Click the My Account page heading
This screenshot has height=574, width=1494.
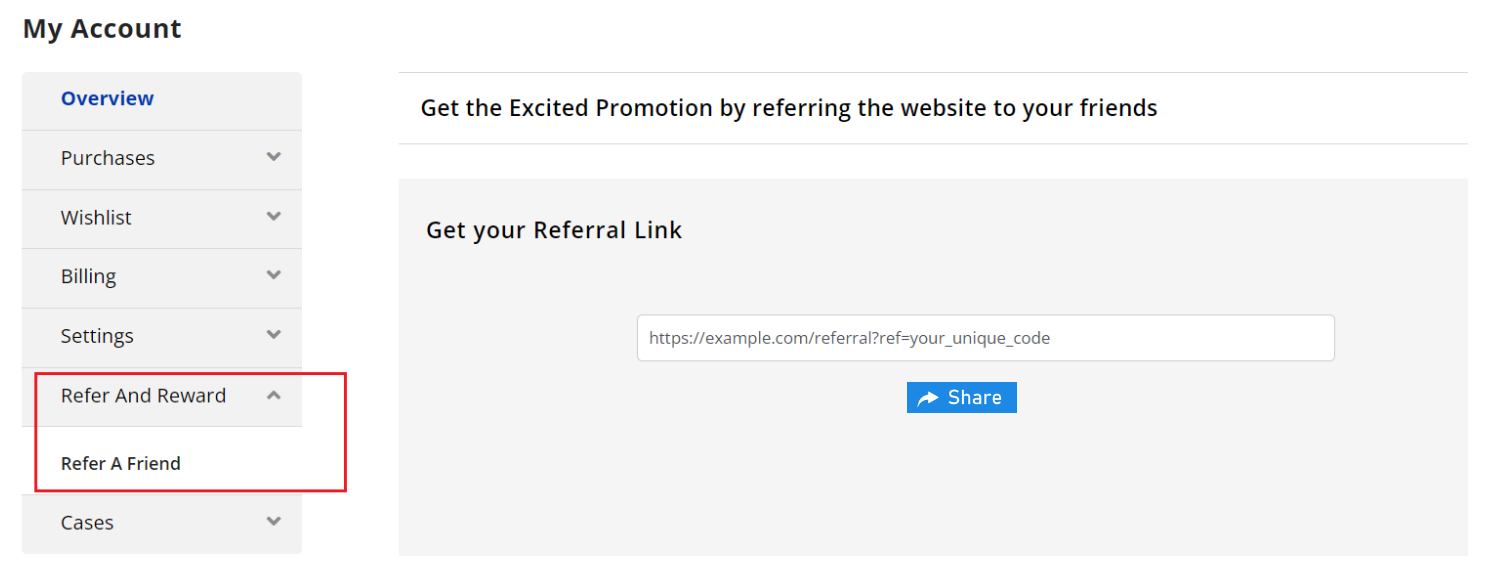(102, 29)
